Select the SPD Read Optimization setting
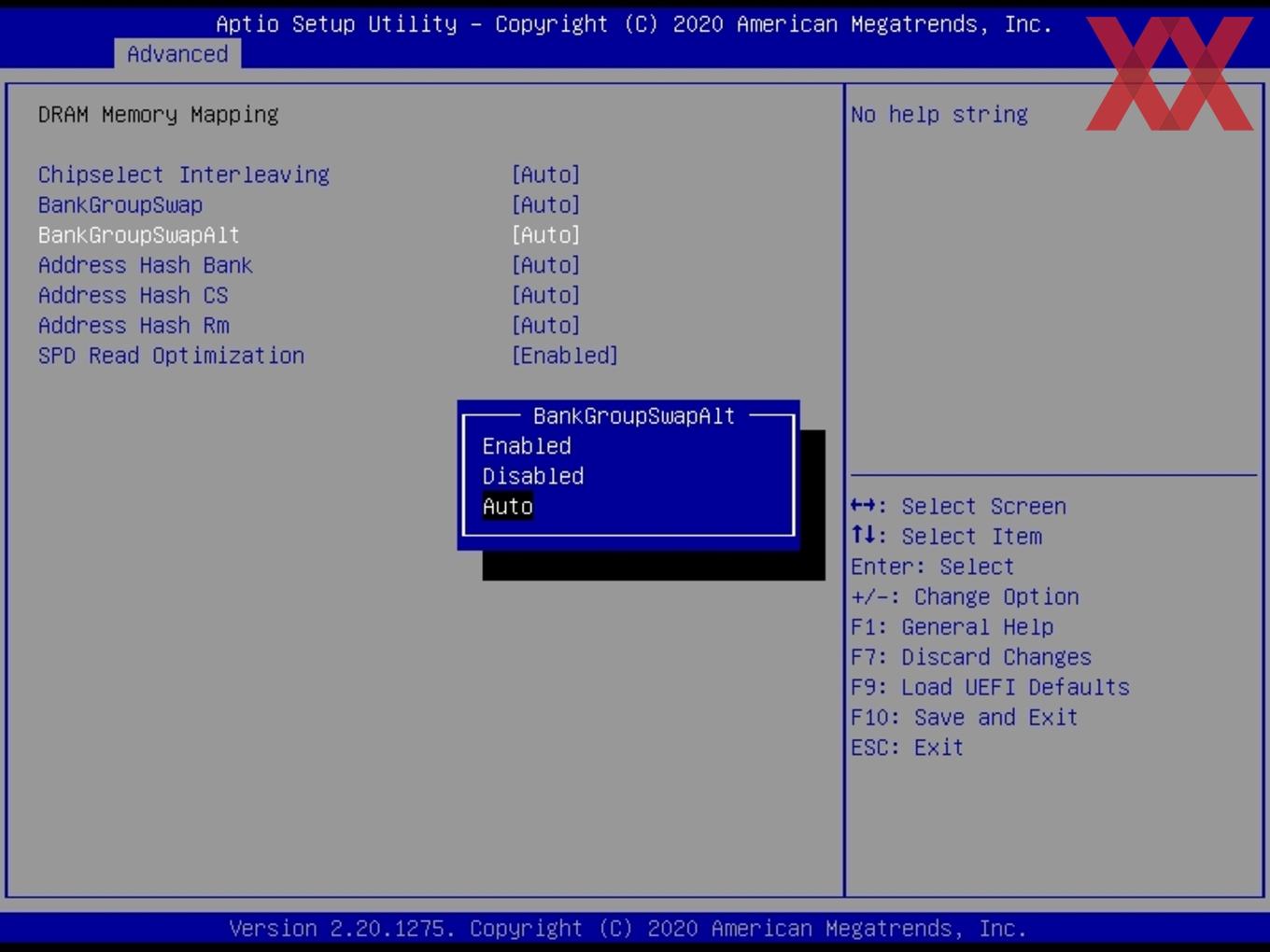 pyautogui.click(x=172, y=356)
